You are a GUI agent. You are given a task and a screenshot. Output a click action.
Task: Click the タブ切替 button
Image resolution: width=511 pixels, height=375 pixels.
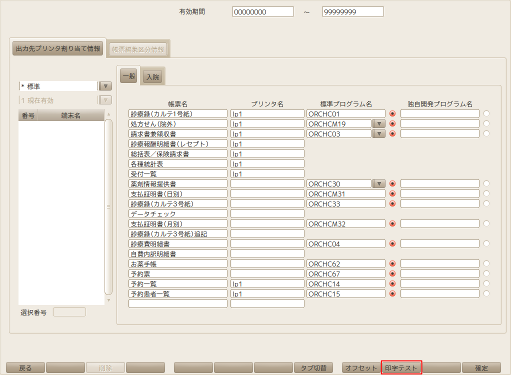(313, 368)
